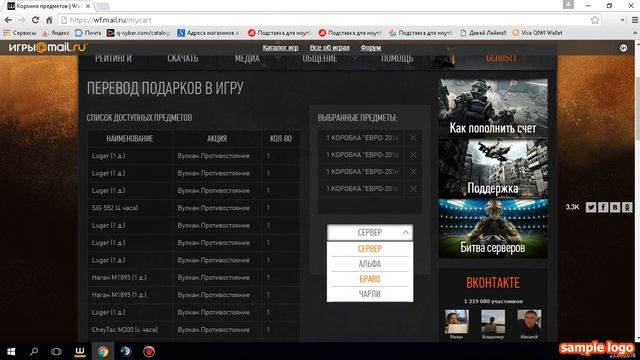Choose the orange СЕРВЕР option in the list
This screenshot has width=640, height=360.
[370, 249]
